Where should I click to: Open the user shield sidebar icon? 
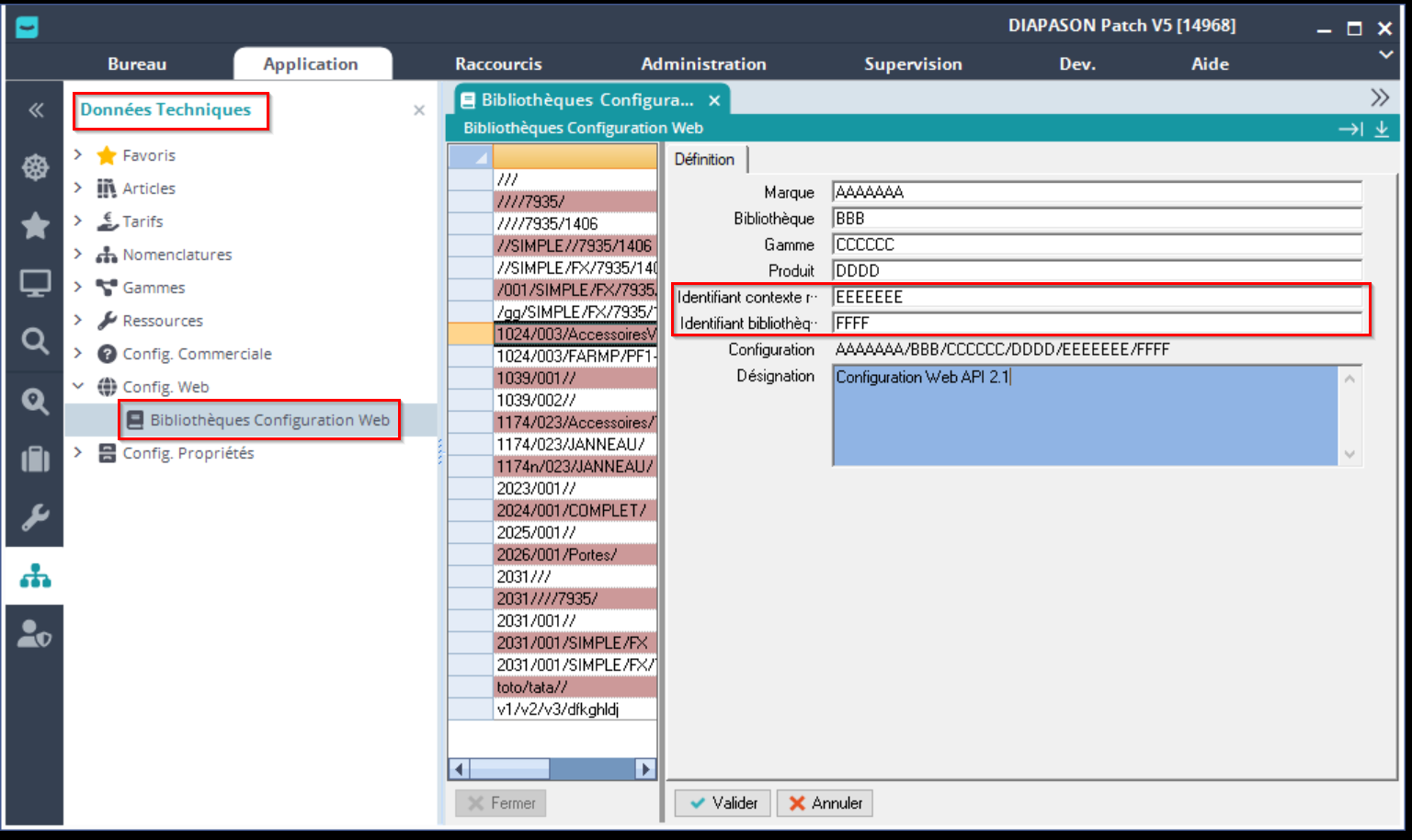pyautogui.click(x=35, y=634)
